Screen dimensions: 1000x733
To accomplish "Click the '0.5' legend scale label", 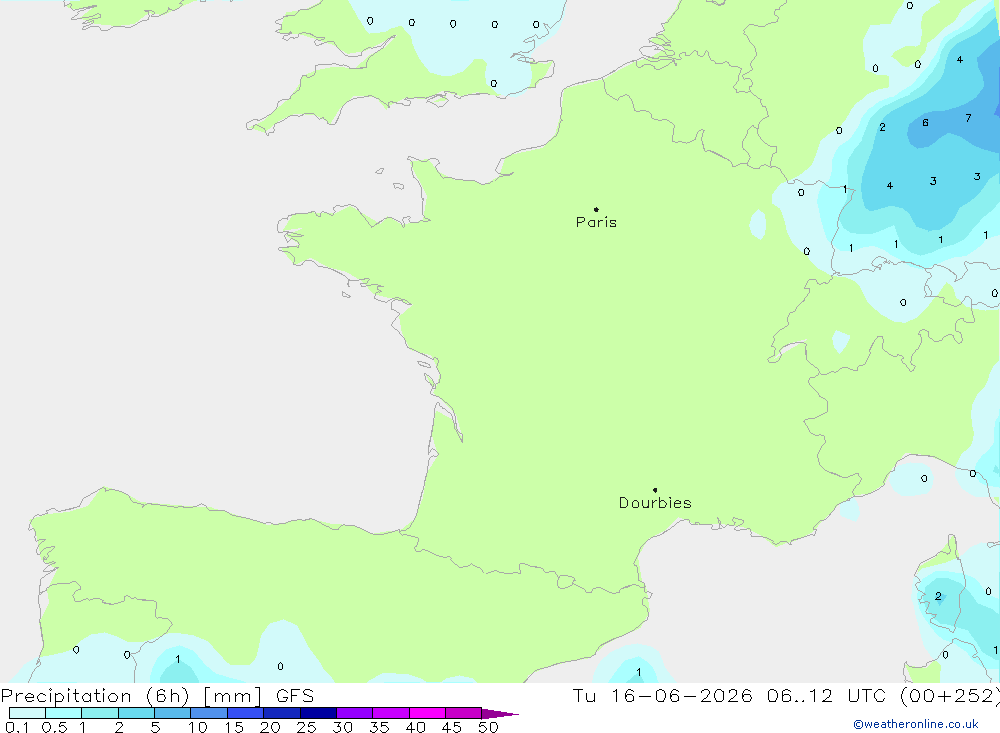I will pyautogui.click(x=54, y=727).
